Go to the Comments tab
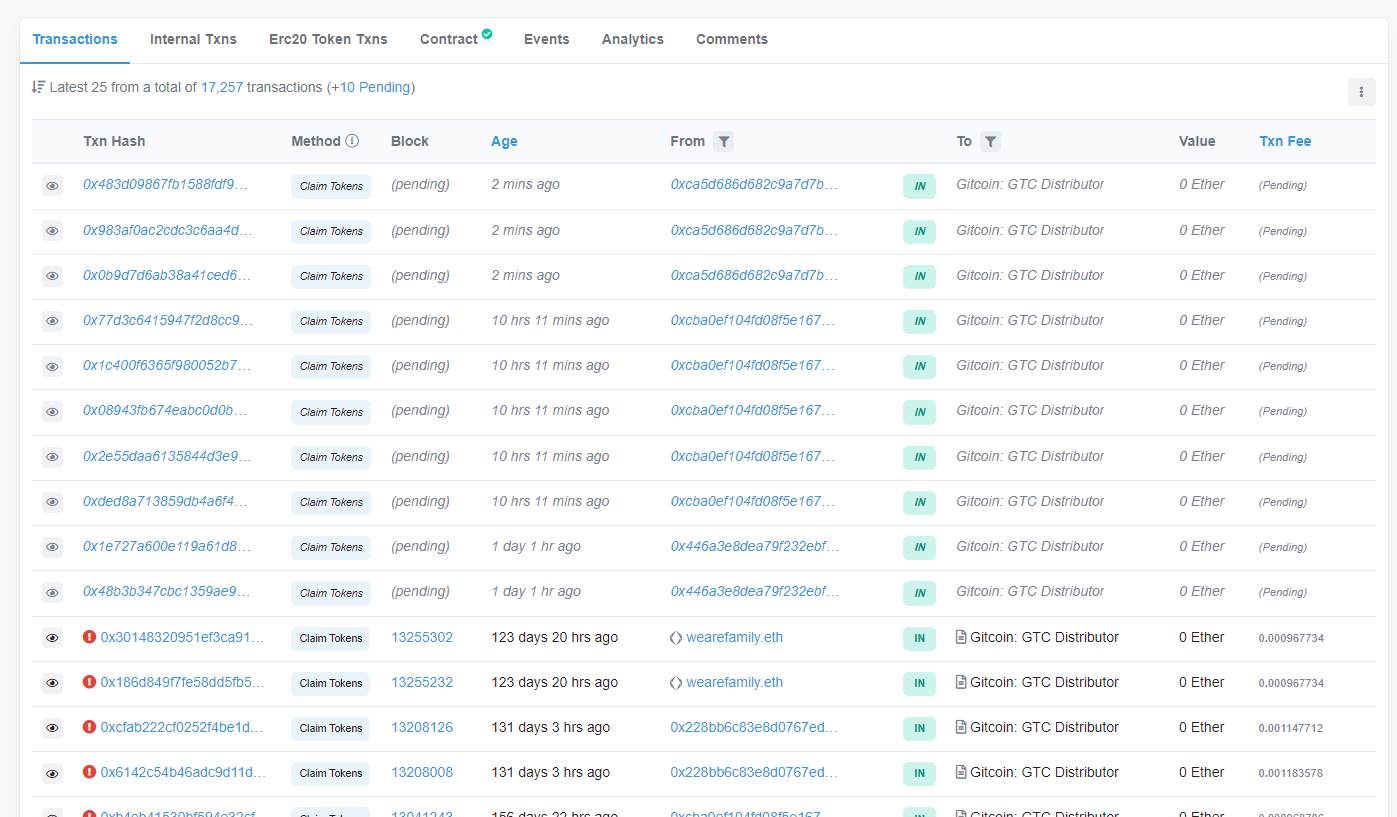Screen dimensions: 1397x817 (732, 39)
